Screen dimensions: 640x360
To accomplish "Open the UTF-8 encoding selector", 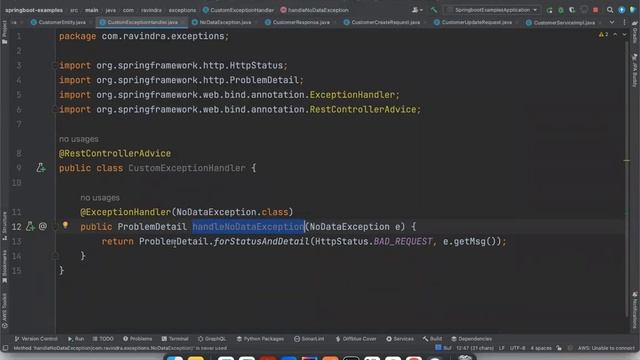I will coord(518,348).
